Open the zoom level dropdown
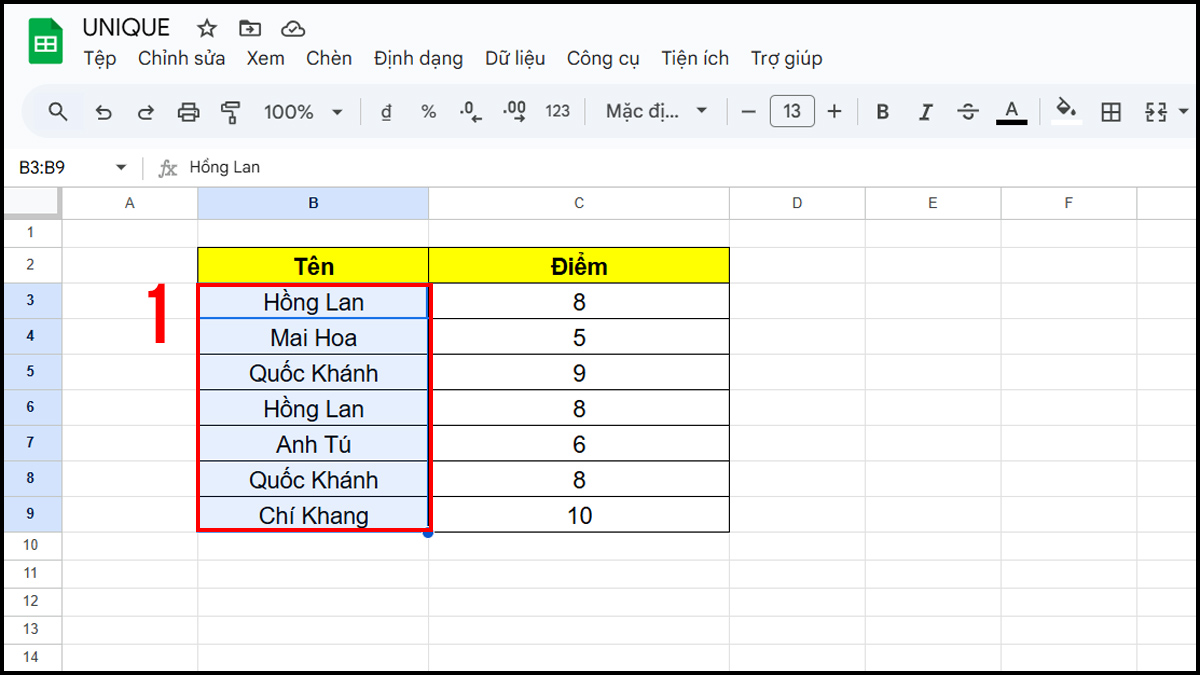This screenshot has height=675, width=1200. pos(303,111)
